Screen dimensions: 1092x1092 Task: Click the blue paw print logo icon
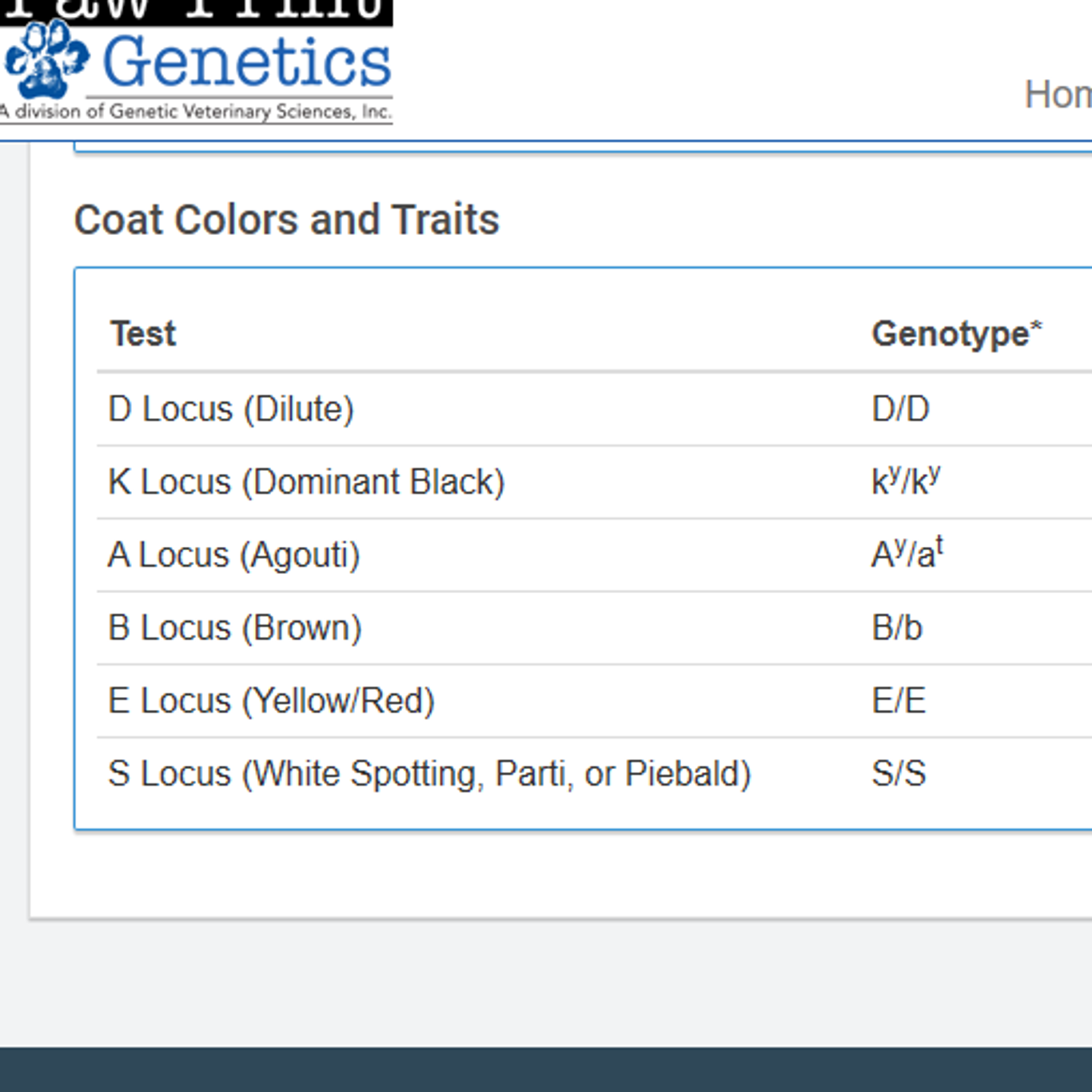tap(46, 60)
